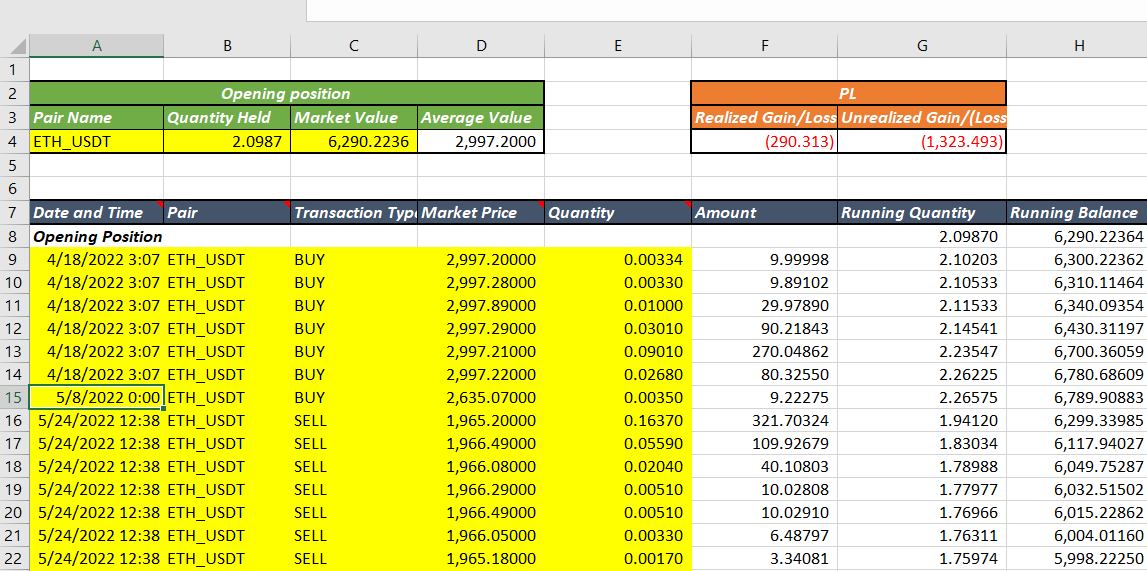Image resolution: width=1147 pixels, height=571 pixels.
Task: Click the 2,635.07000 market price cell
Action: pyautogui.click(x=481, y=398)
